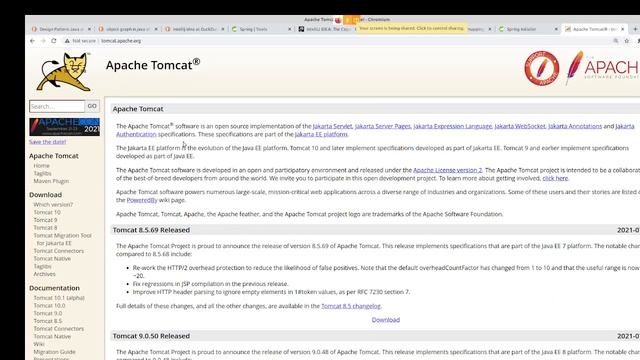Screen dimensions: 640x360
Task: Open Tomcat 8.5 documentation
Action: [x=48, y=321]
